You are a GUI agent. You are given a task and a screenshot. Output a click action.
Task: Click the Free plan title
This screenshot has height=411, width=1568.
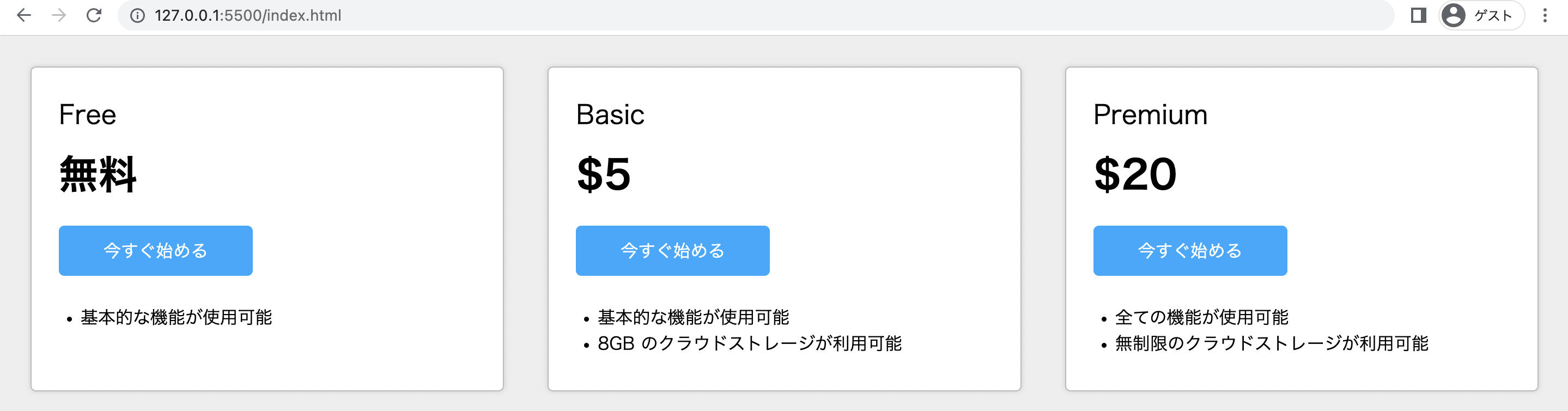click(87, 114)
